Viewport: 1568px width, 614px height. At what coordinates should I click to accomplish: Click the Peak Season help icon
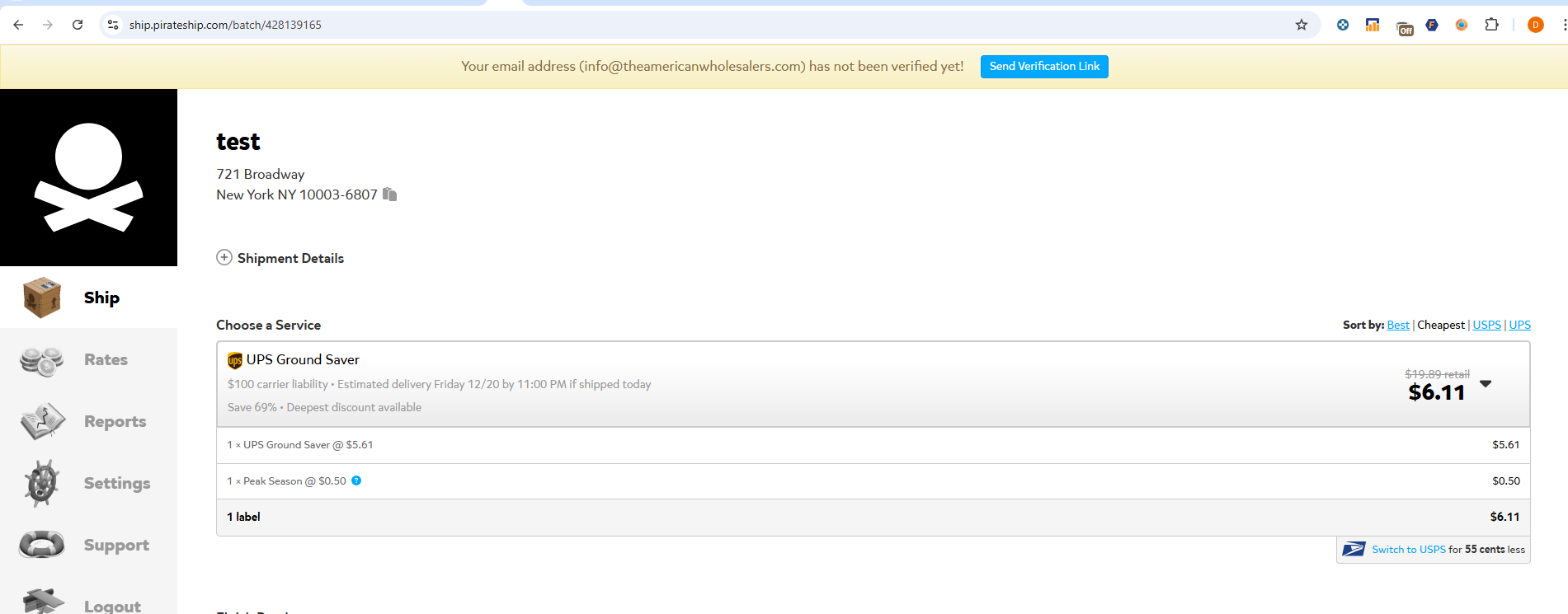(356, 480)
